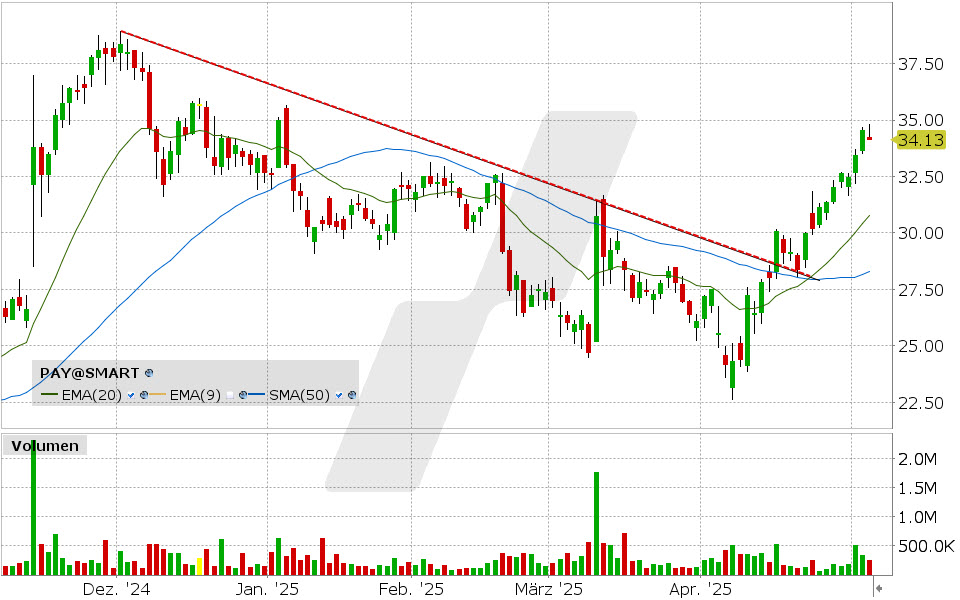Click the 35.00 price axis label
The width and height of the screenshot is (960, 600).
(920, 120)
